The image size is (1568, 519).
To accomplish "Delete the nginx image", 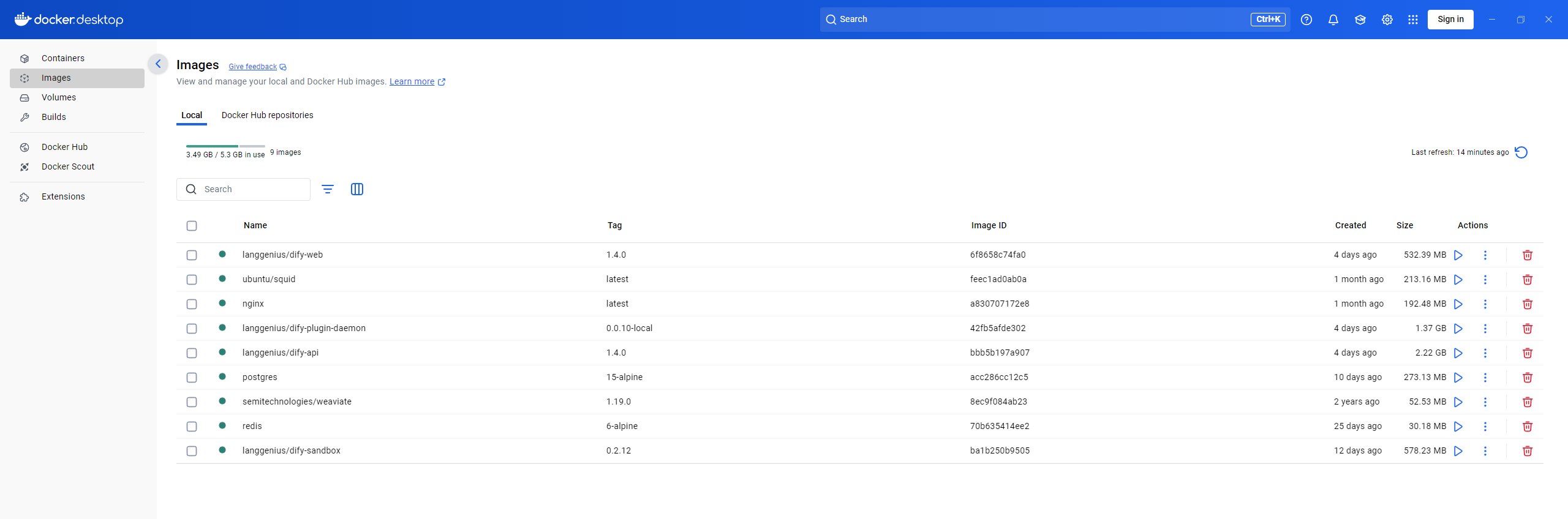I will coord(1528,304).
